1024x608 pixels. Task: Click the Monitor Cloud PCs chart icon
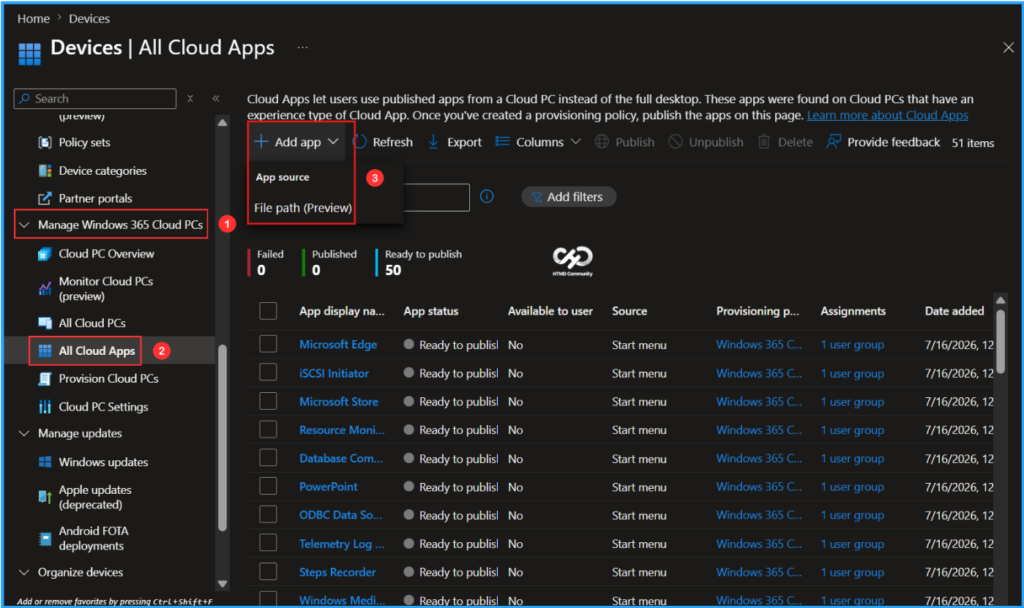click(44, 289)
